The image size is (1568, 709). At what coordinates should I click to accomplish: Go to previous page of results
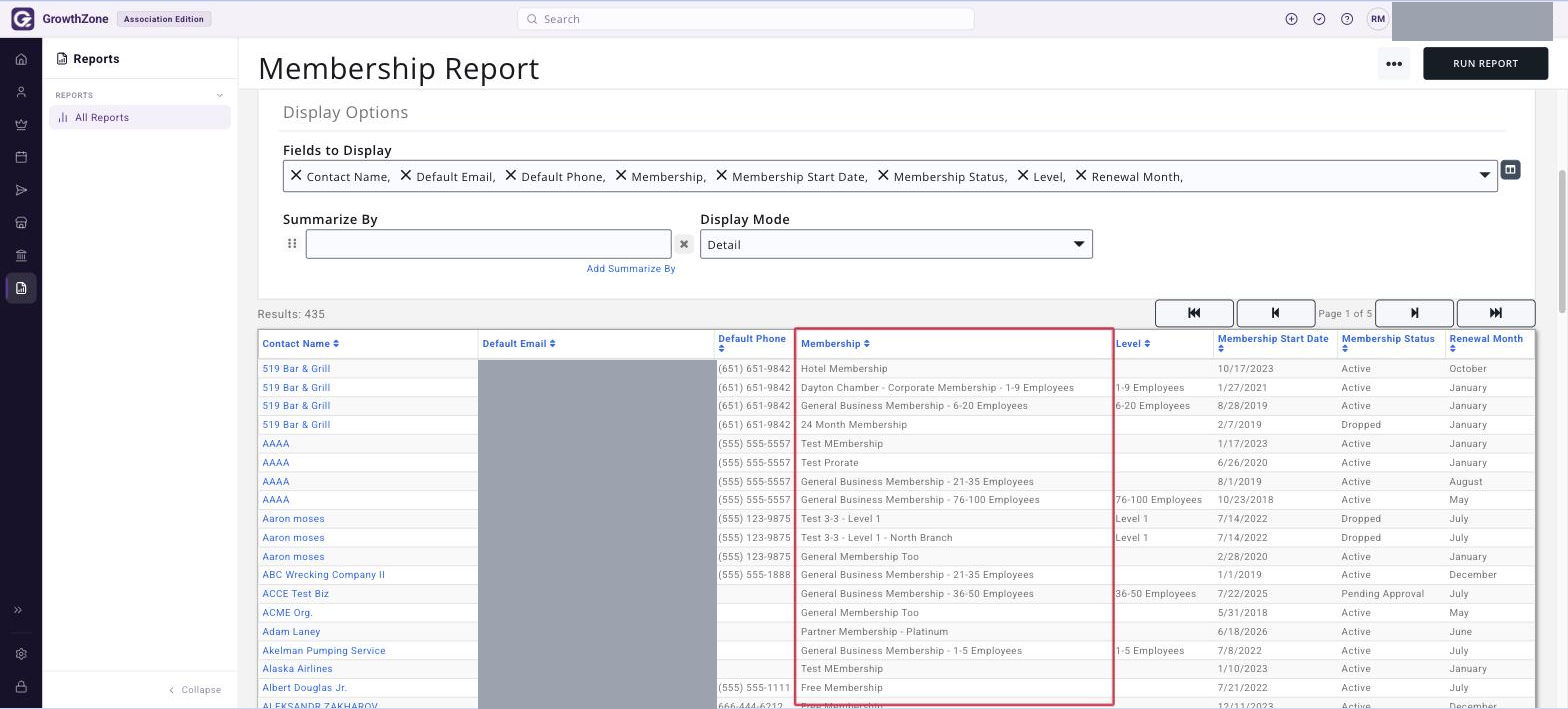click(1275, 313)
